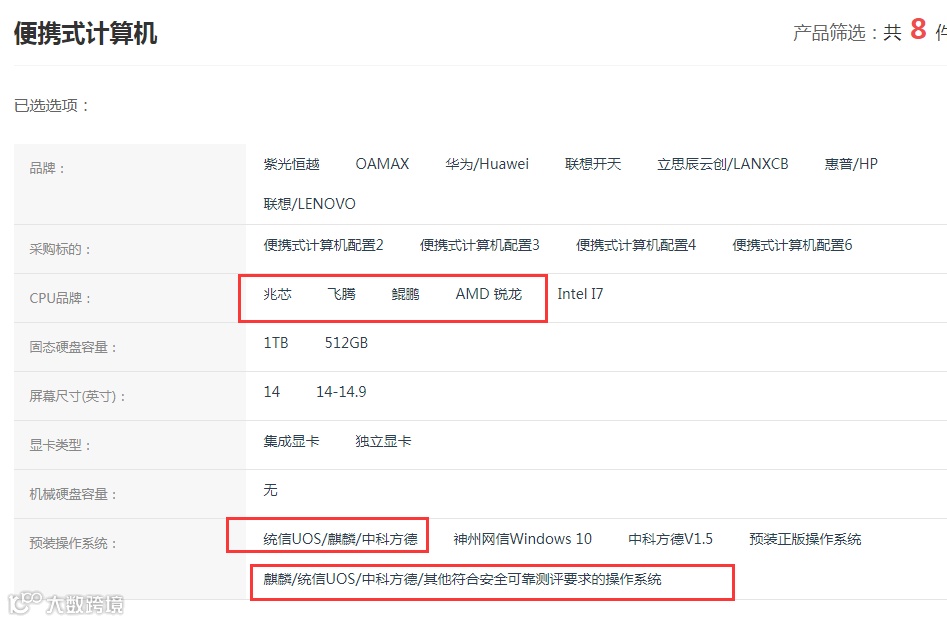
Task: Click the 已选选项 label
Action: (x=52, y=106)
